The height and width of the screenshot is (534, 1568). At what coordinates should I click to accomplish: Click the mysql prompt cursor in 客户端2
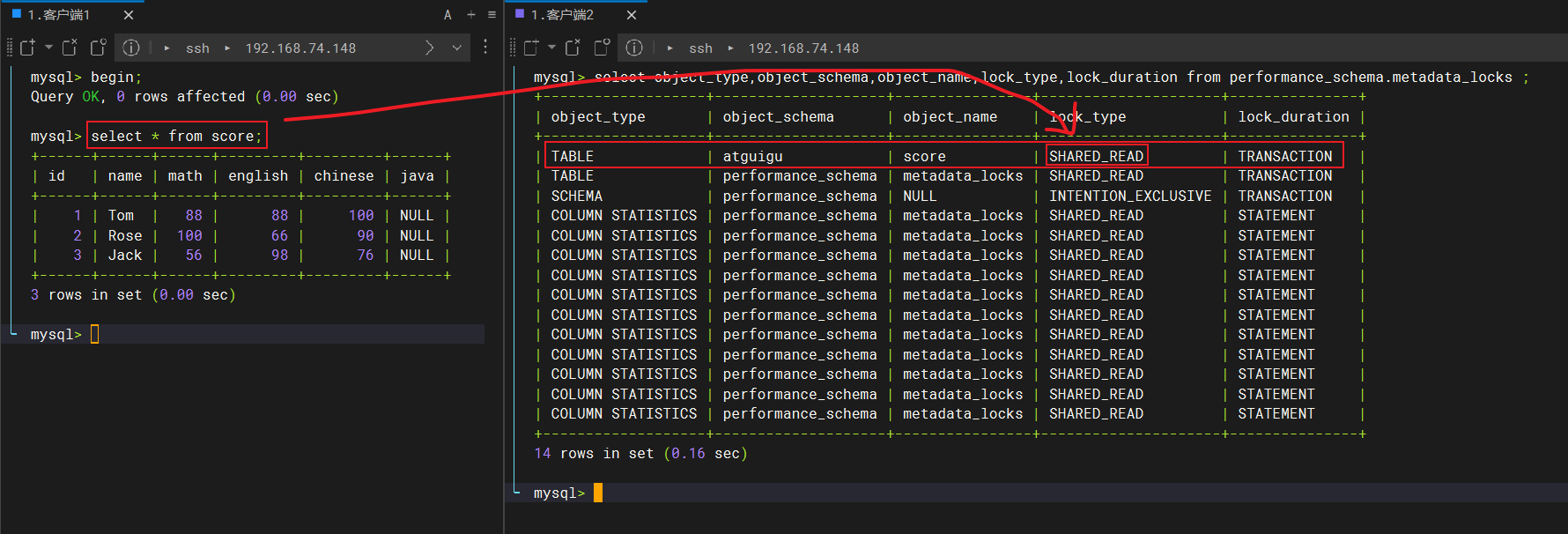598,493
